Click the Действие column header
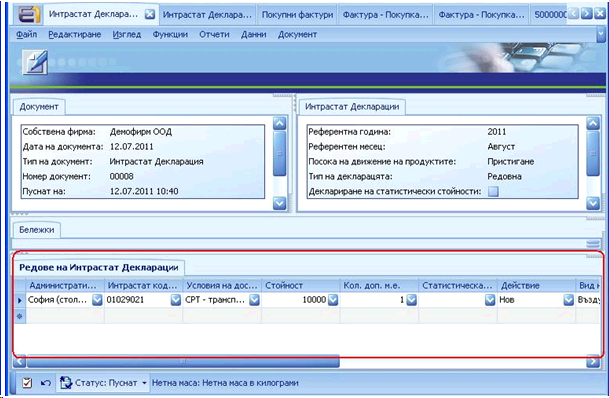This screenshot has height=398, width=609. (536, 285)
